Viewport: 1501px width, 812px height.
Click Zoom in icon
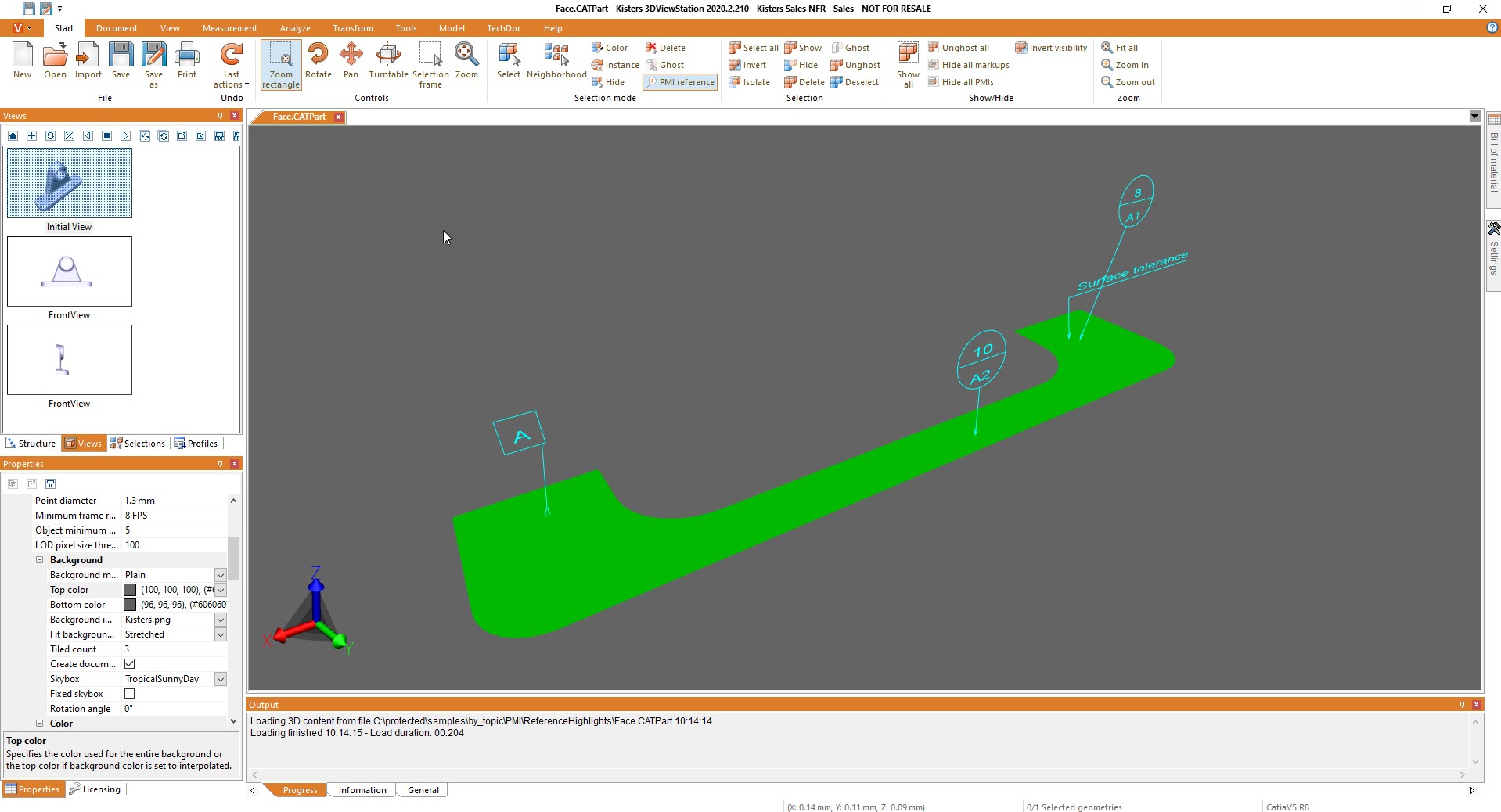tap(1125, 65)
